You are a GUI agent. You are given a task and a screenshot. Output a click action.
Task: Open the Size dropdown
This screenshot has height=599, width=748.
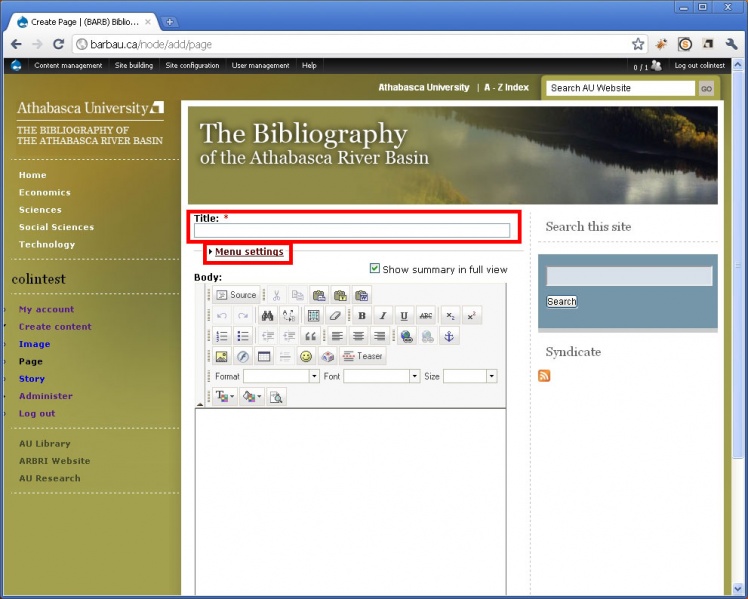tap(470, 376)
